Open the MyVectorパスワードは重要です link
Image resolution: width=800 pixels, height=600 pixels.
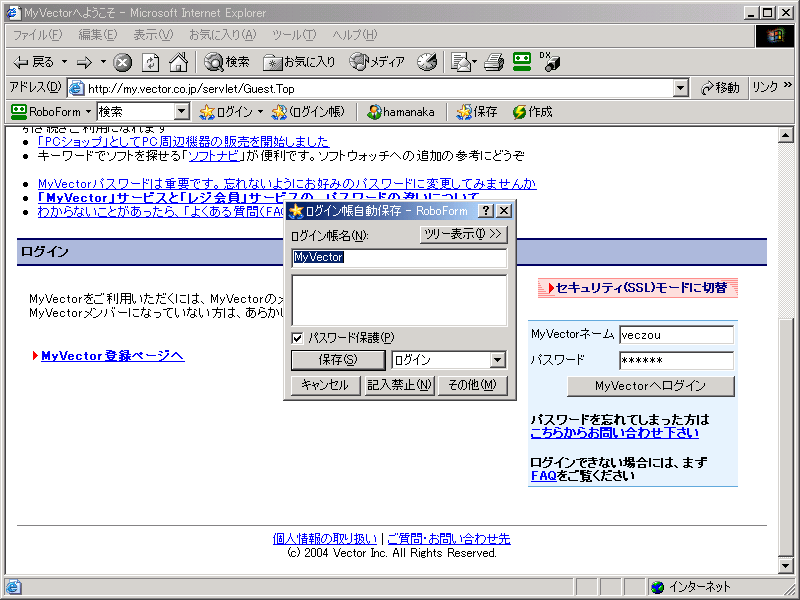287,184
